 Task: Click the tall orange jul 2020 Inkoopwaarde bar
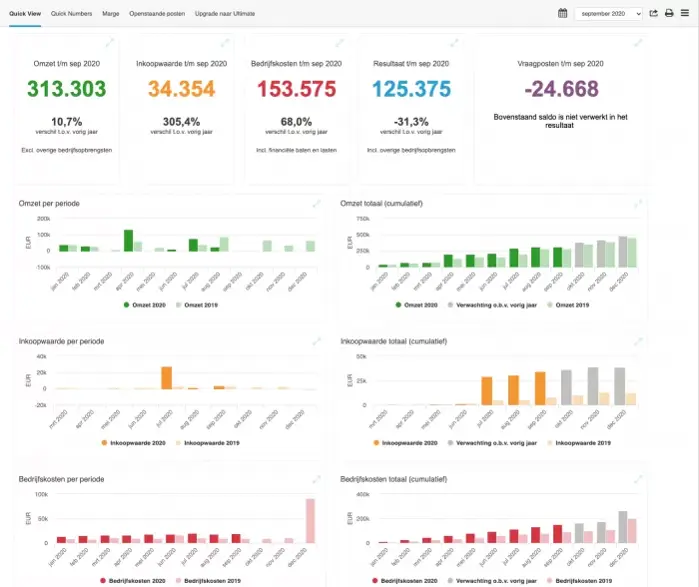[166, 377]
